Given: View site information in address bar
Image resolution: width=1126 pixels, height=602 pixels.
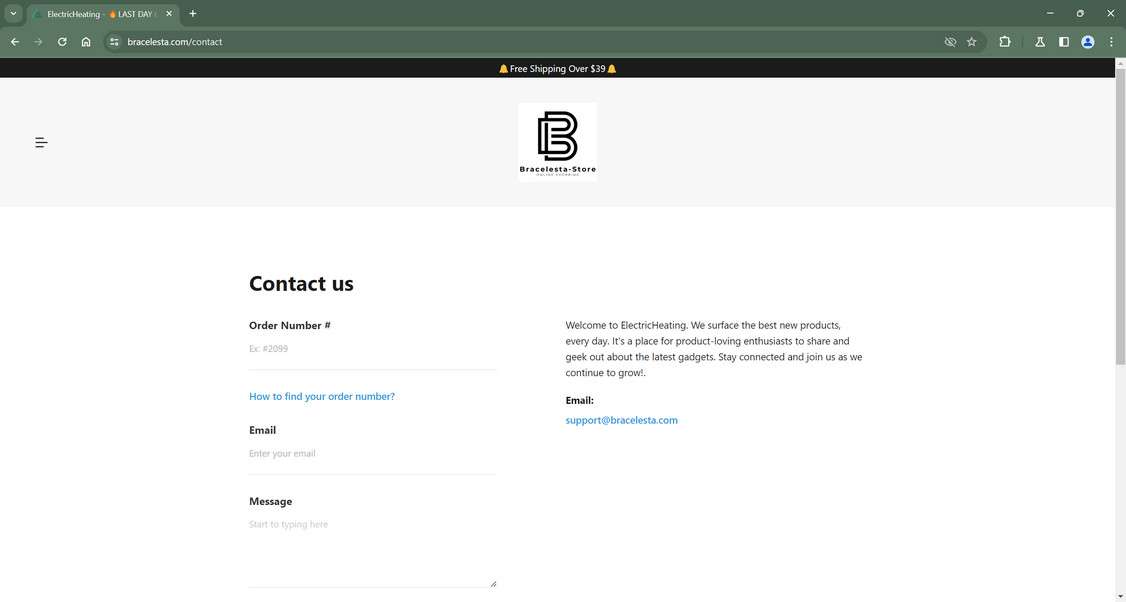Looking at the screenshot, I should pos(114,42).
